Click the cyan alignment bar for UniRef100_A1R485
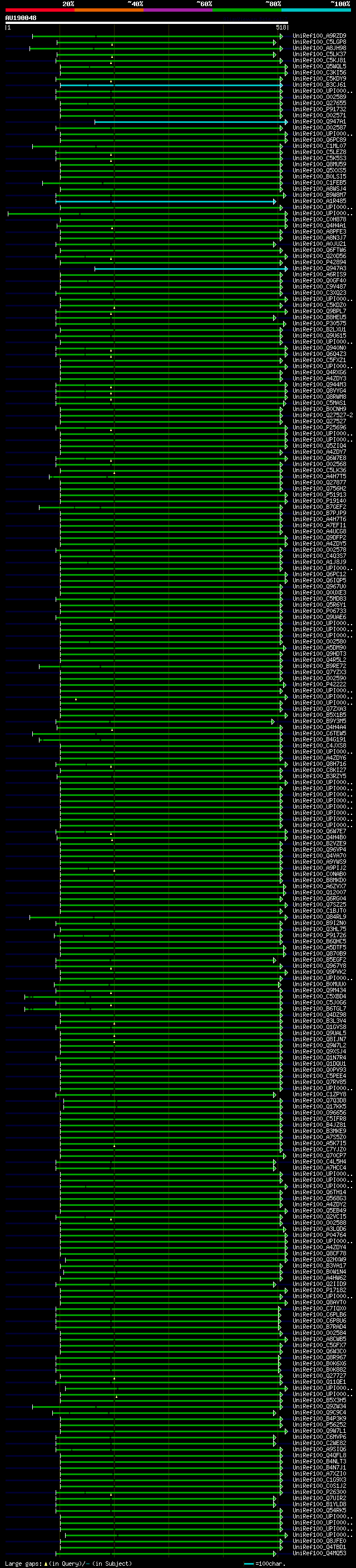356x1568 pixels. coord(166,201)
